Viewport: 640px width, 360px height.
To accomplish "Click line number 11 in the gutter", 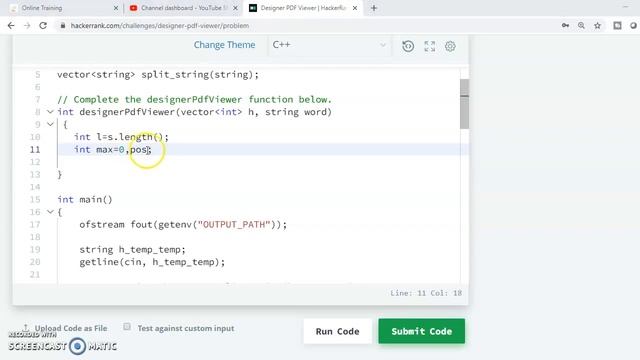I will tap(35, 150).
